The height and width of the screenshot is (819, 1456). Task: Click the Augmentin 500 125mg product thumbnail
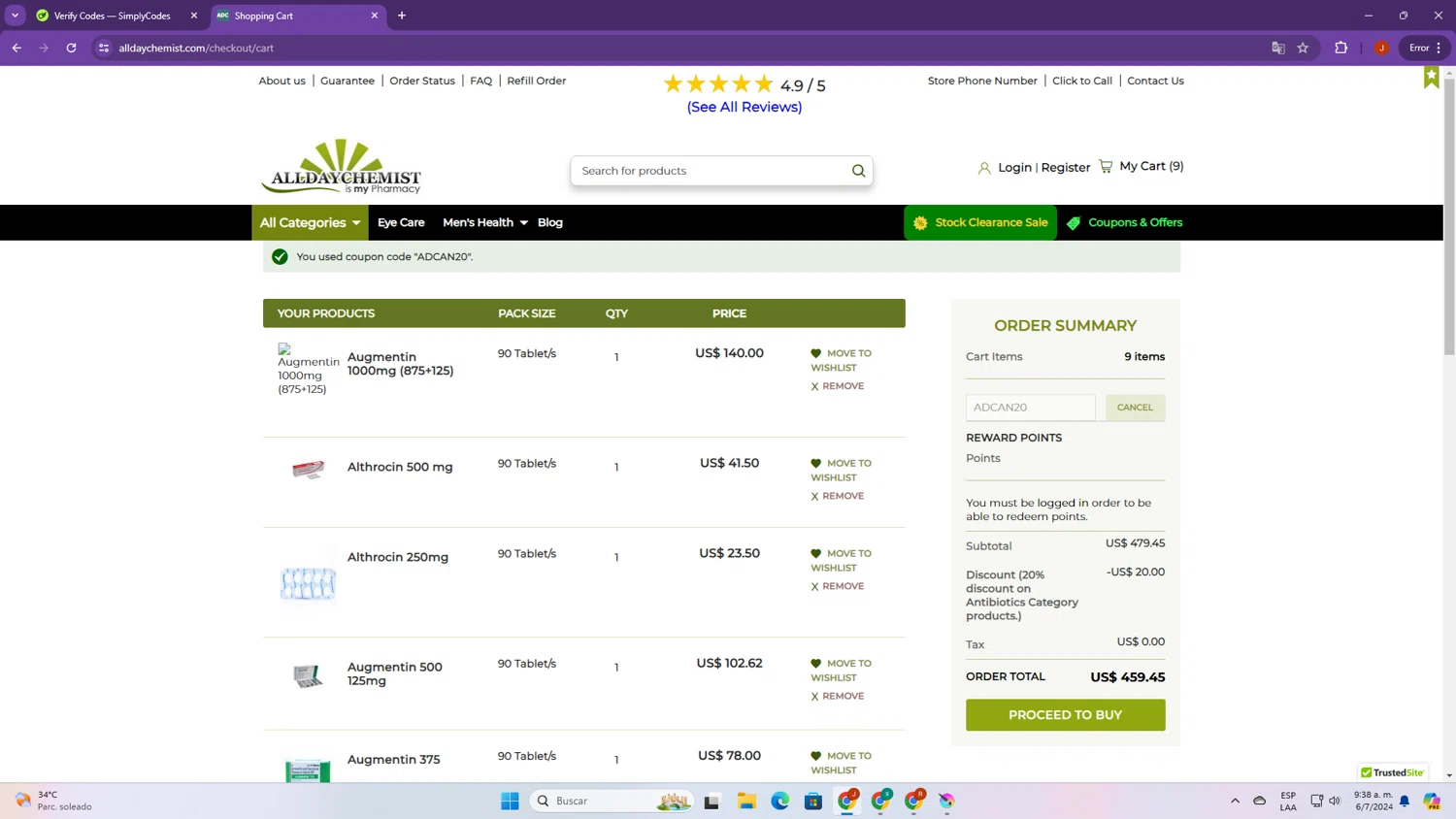coord(308,675)
